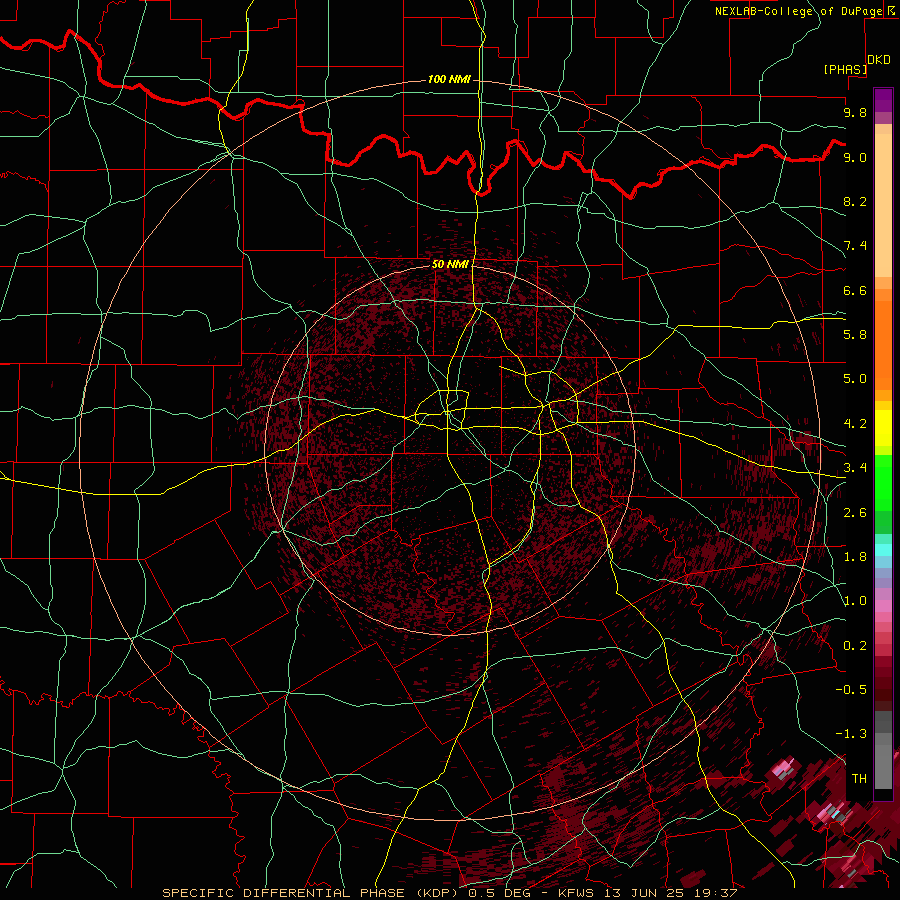
Task: Select the 4.2 scale value
Action: pyautogui.click(x=855, y=424)
